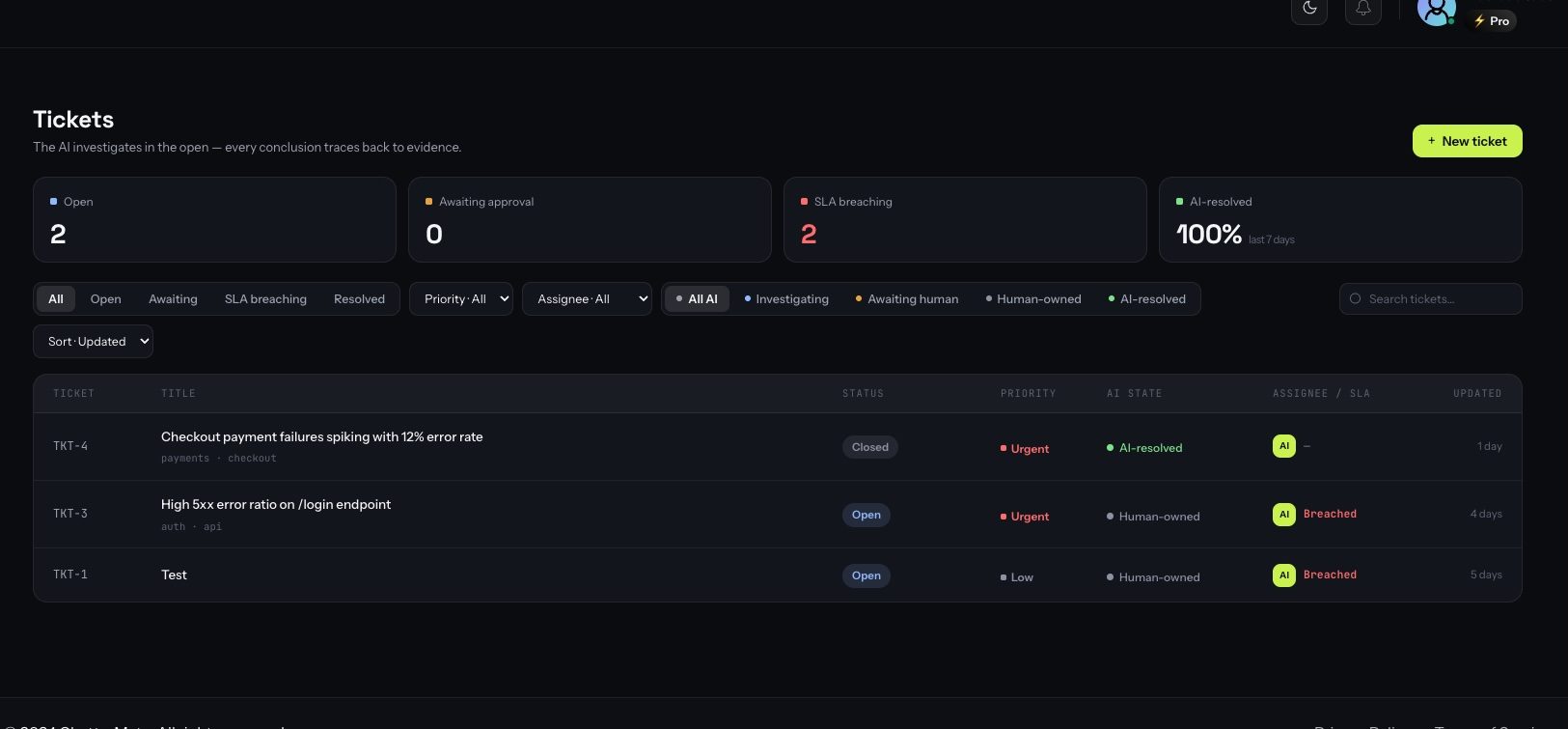
Task: Click the Tickets page heading
Action: point(73,120)
